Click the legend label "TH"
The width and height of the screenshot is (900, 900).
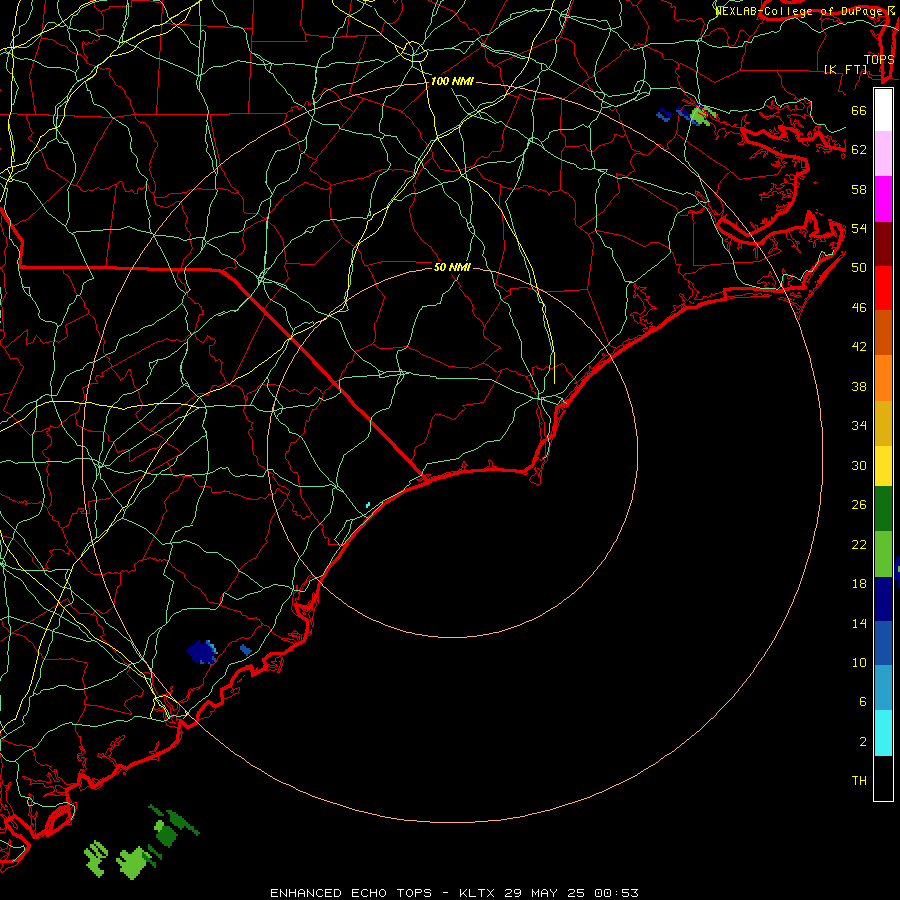[859, 781]
